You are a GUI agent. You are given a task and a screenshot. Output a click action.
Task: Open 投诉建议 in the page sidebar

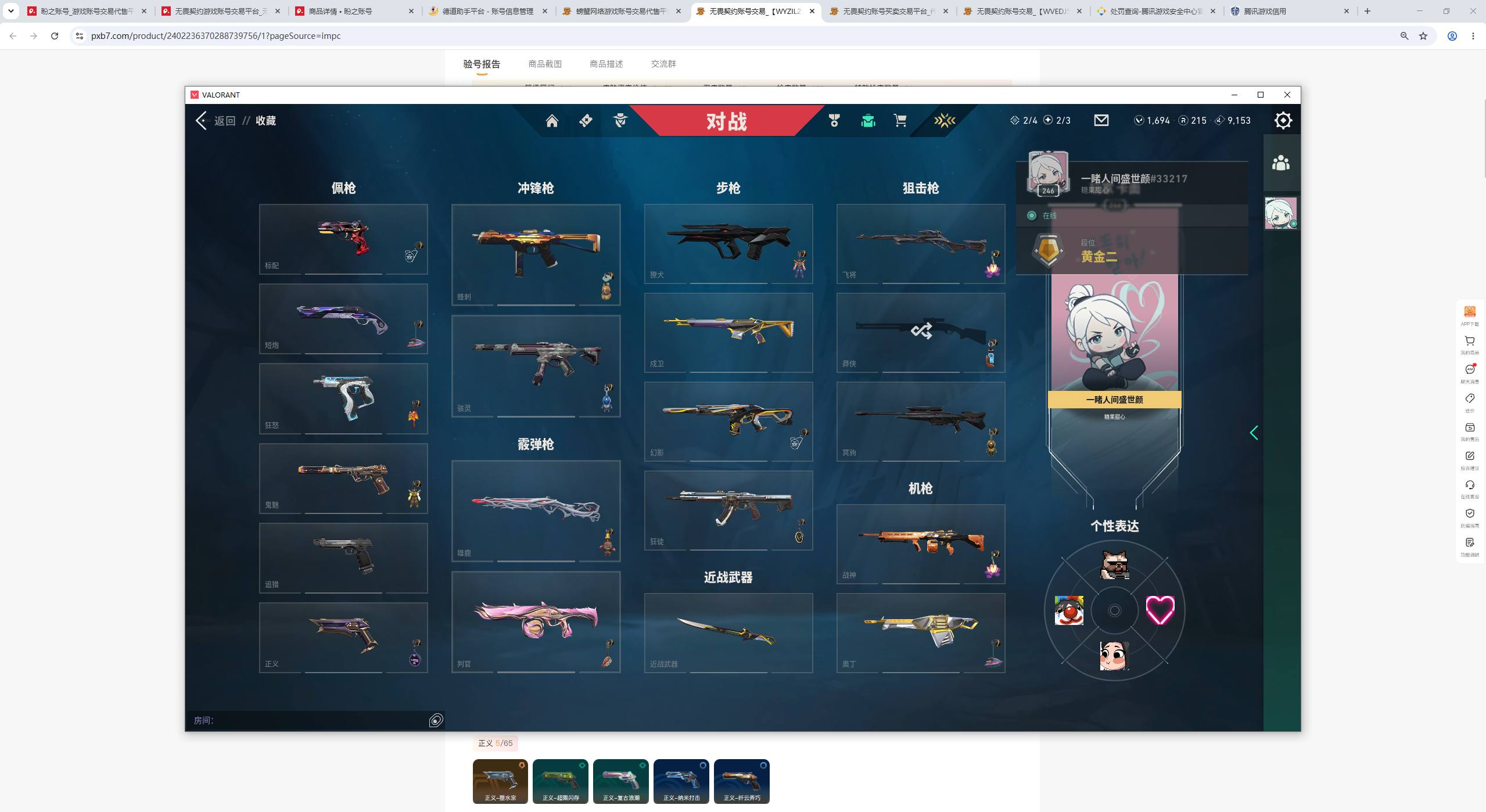[x=1470, y=460]
